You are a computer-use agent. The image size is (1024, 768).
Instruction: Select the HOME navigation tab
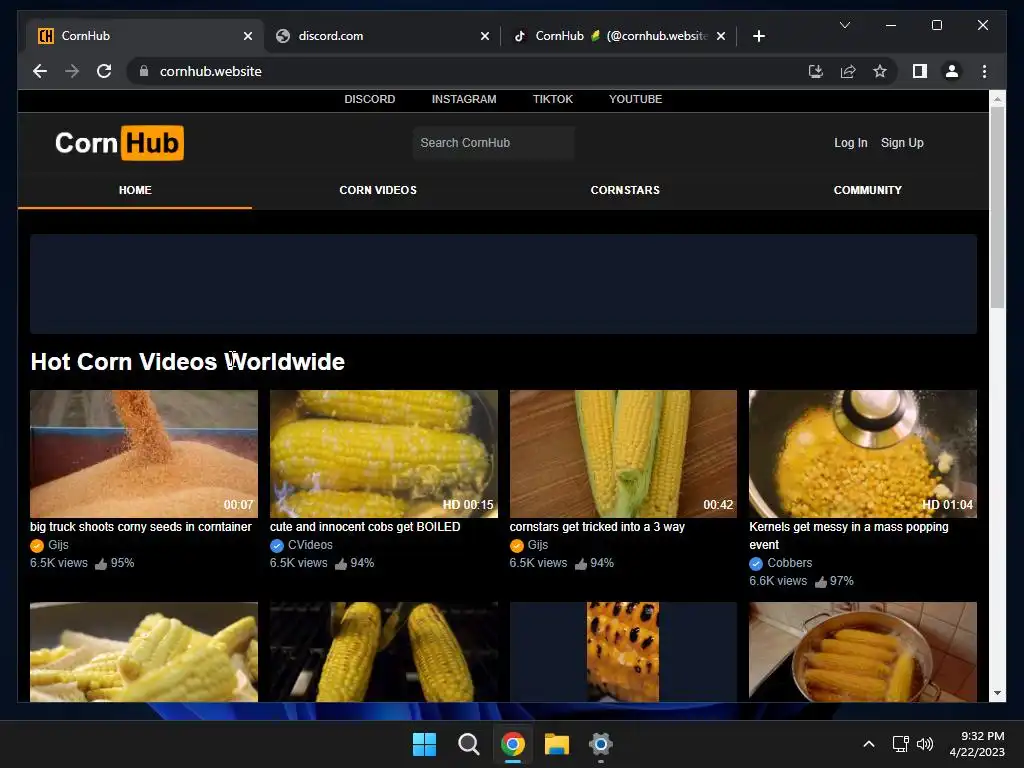click(135, 190)
